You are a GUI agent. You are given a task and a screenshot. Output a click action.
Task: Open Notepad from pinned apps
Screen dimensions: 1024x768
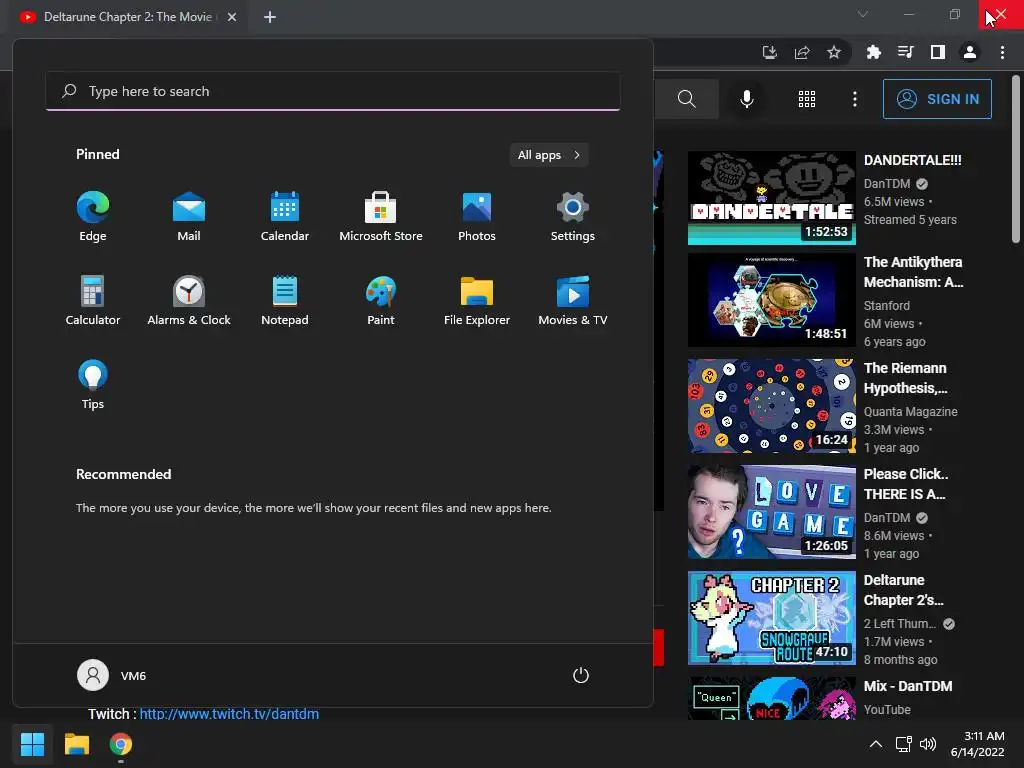pos(285,300)
